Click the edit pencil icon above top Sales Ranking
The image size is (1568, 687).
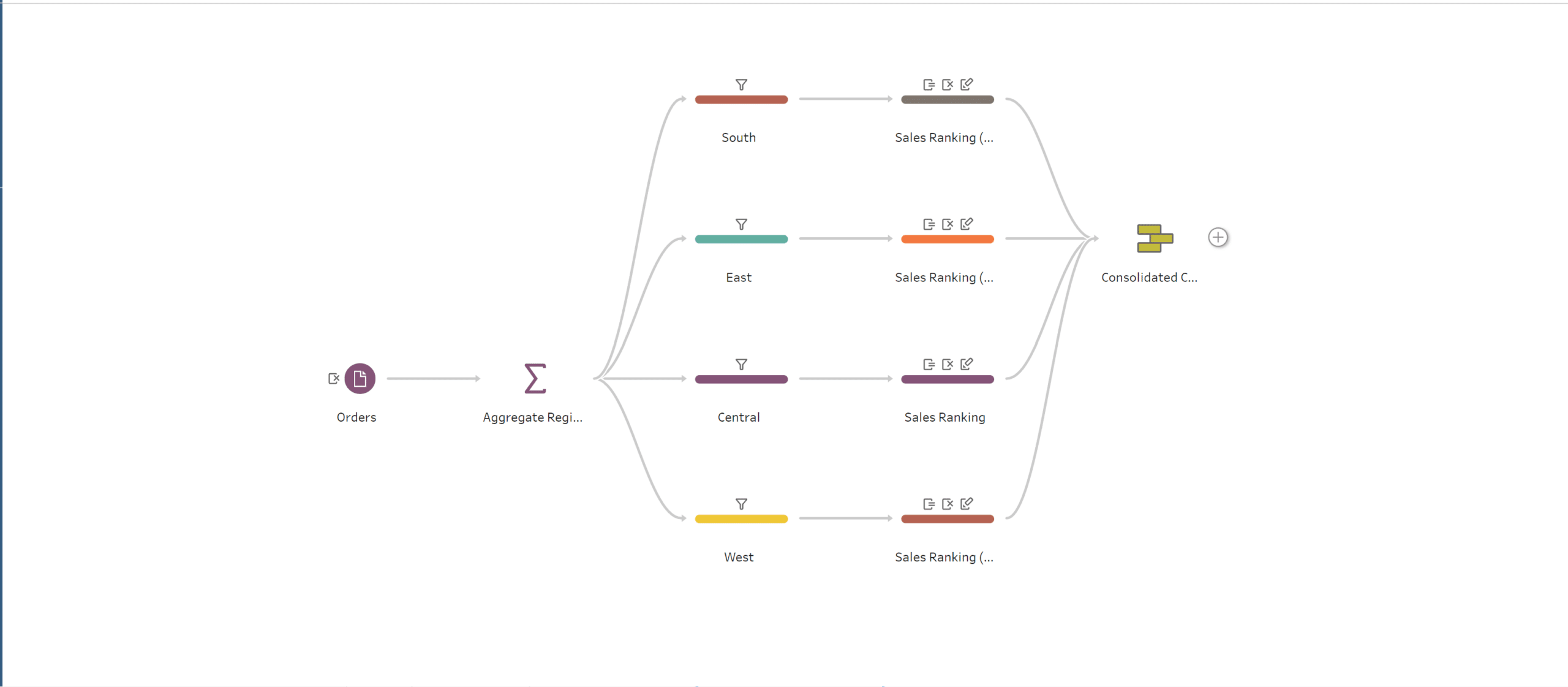tap(967, 84)
